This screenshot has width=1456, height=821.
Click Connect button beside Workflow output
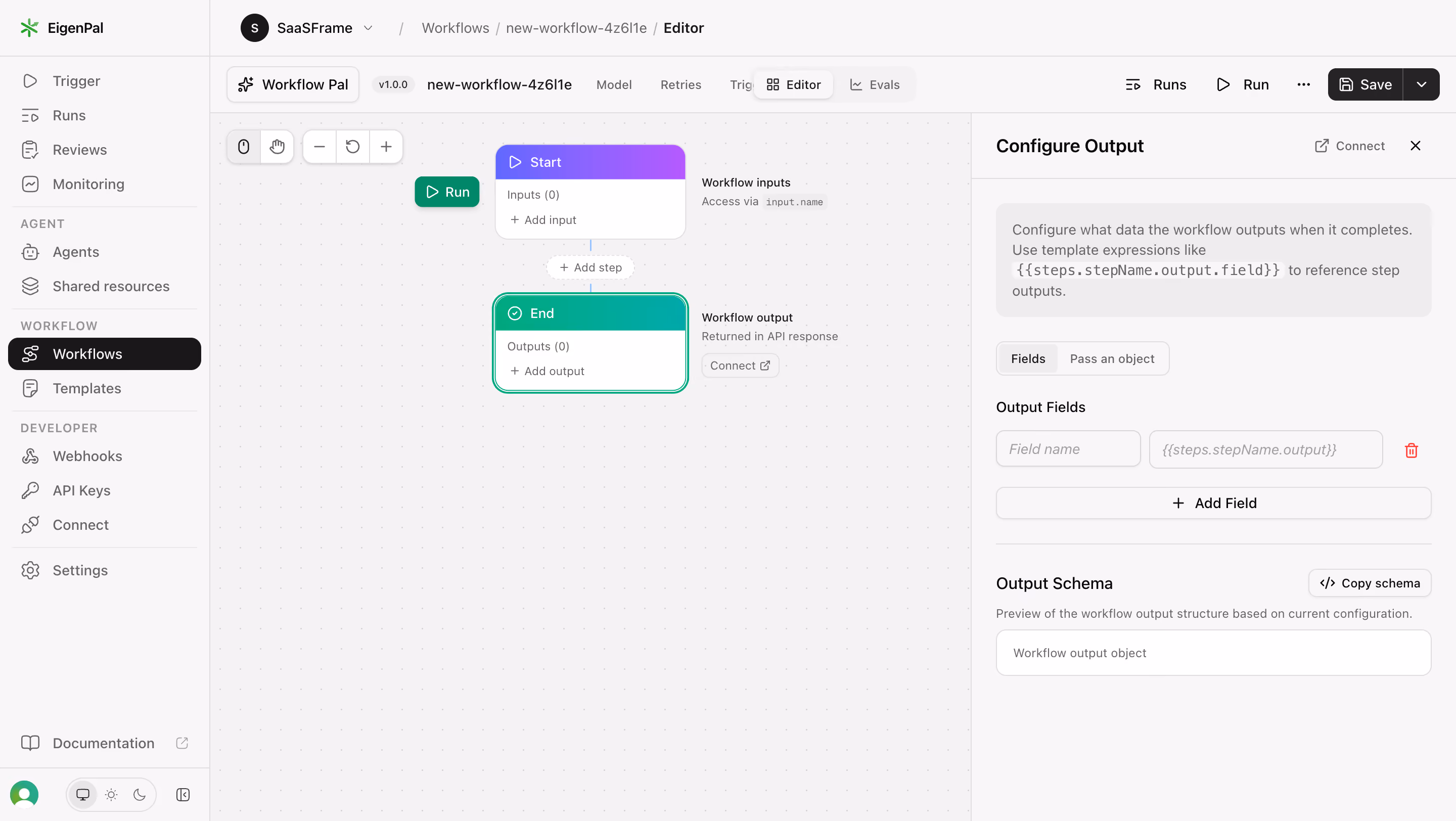740,366
